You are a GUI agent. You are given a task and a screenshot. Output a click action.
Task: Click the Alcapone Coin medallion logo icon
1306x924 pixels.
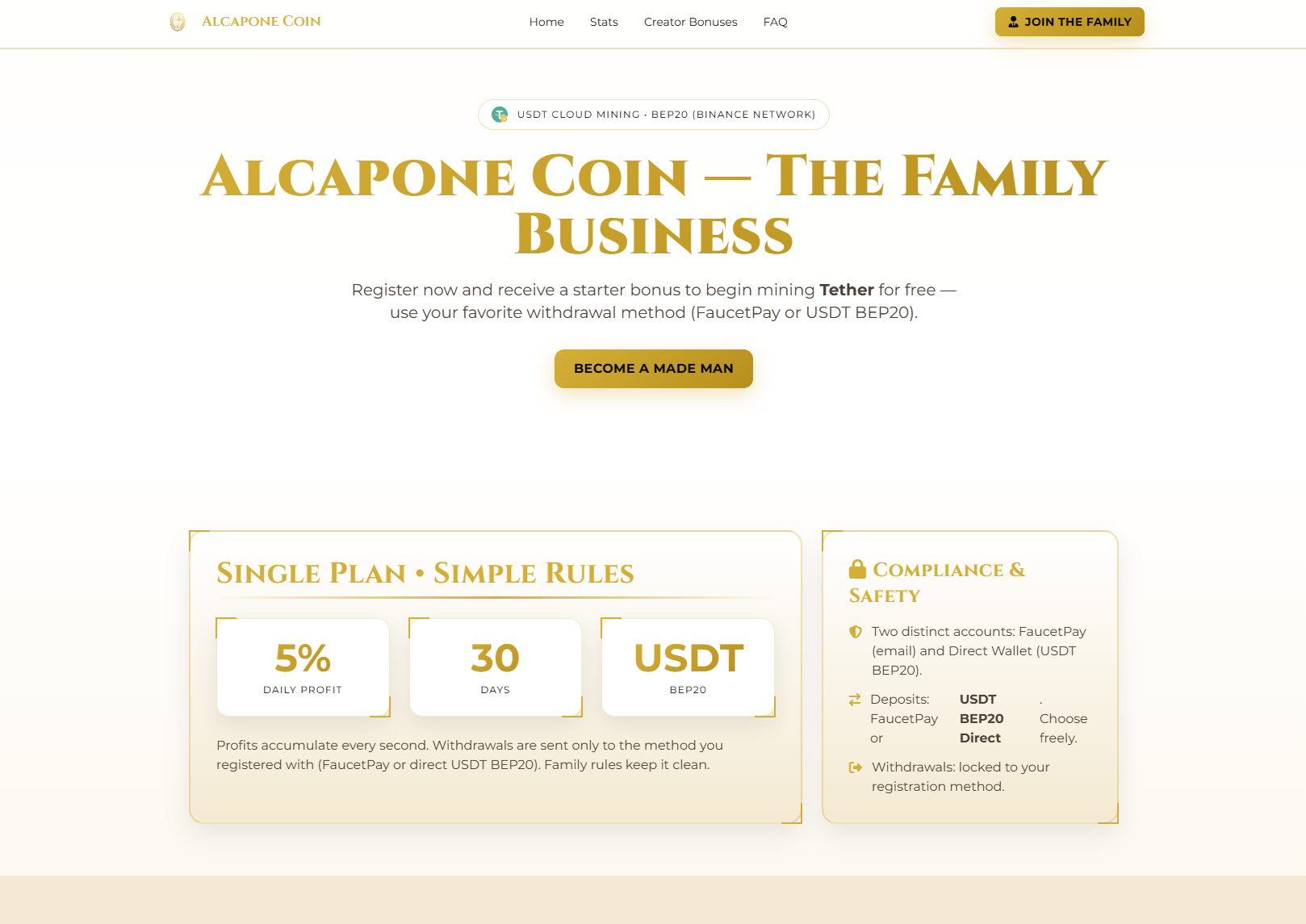(178, 22)
